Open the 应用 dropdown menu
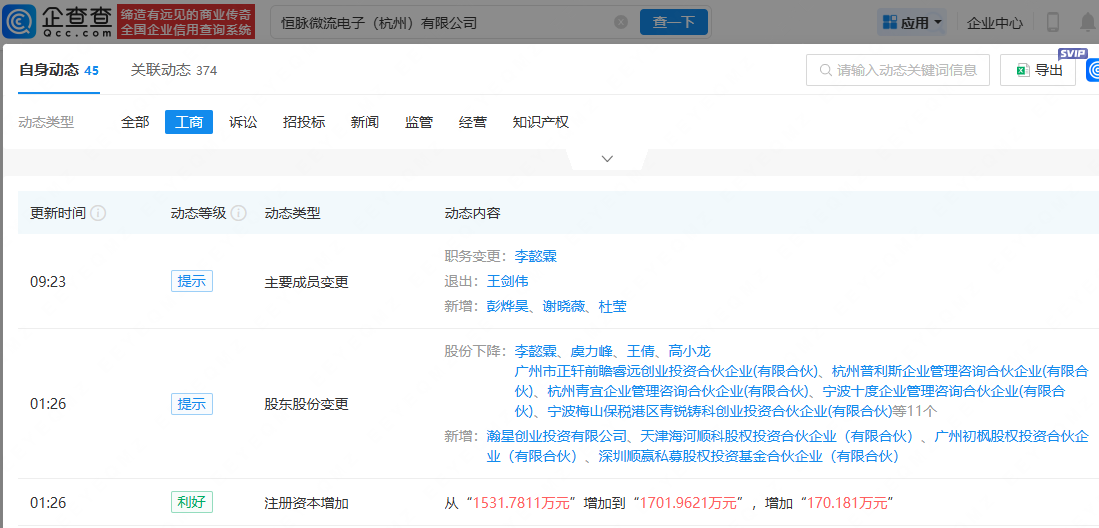1099x528 pixels. (912, 22)
